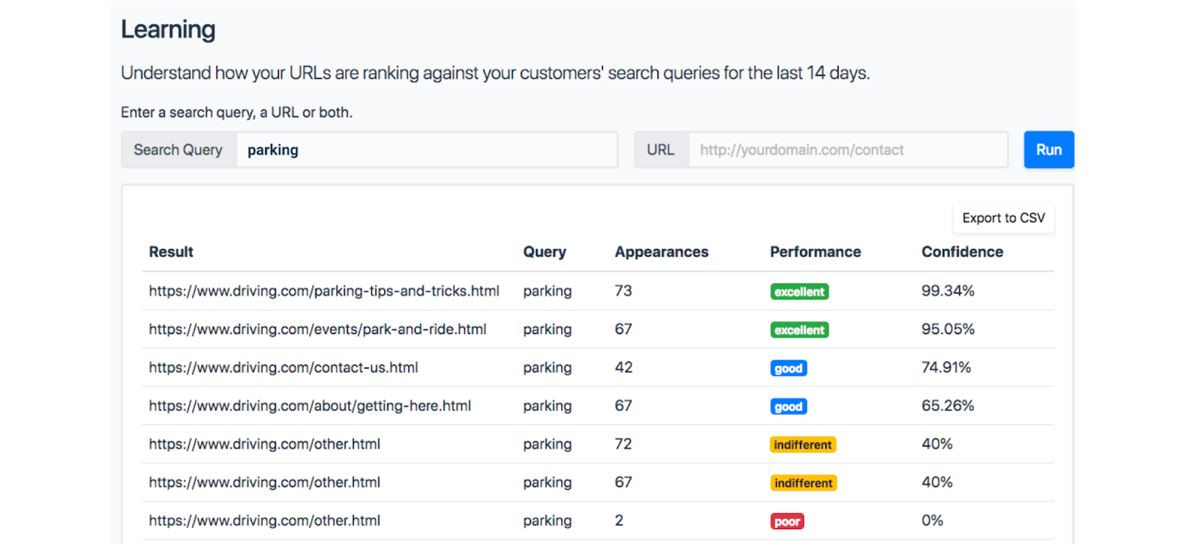This screenshot has width=1200, height=544.
Task: Open the about/getting-here.html result URL
Action: (310, 406)
